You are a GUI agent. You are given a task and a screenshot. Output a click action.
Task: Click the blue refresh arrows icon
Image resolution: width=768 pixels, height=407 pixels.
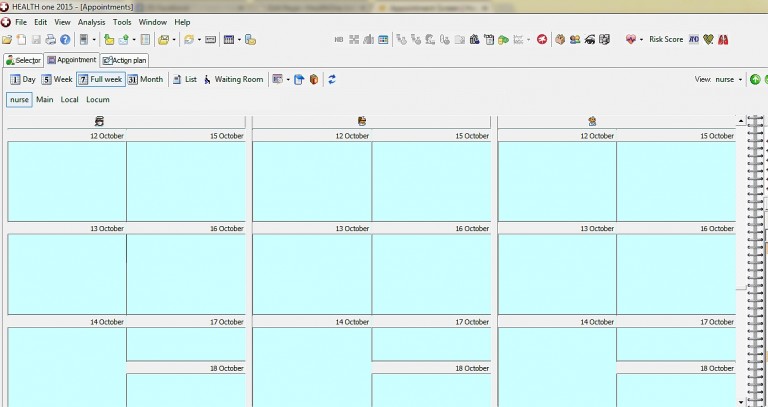[332, 79]
